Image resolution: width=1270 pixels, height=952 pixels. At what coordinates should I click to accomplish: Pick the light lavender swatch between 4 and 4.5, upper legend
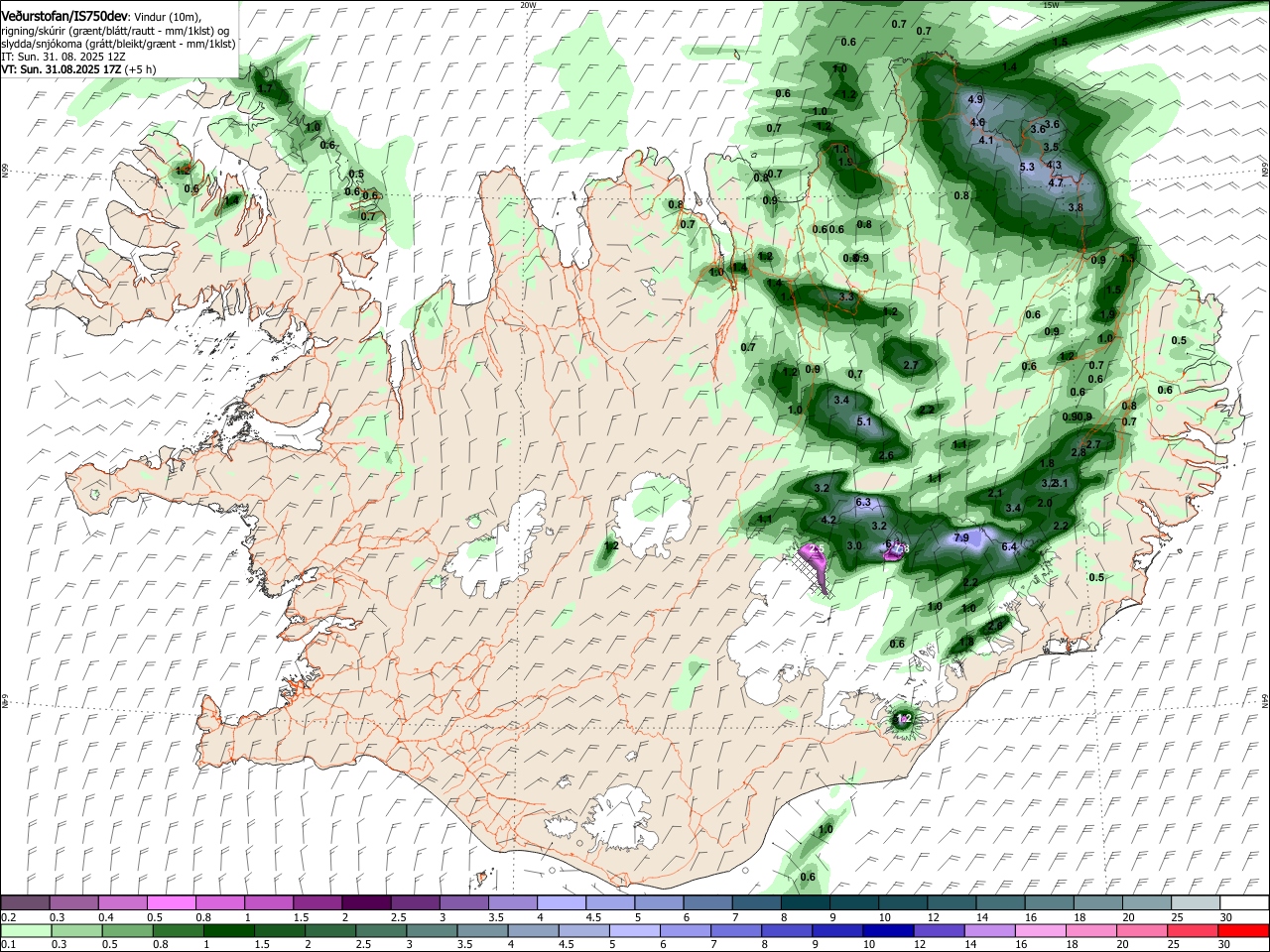[x=562, y=902]
